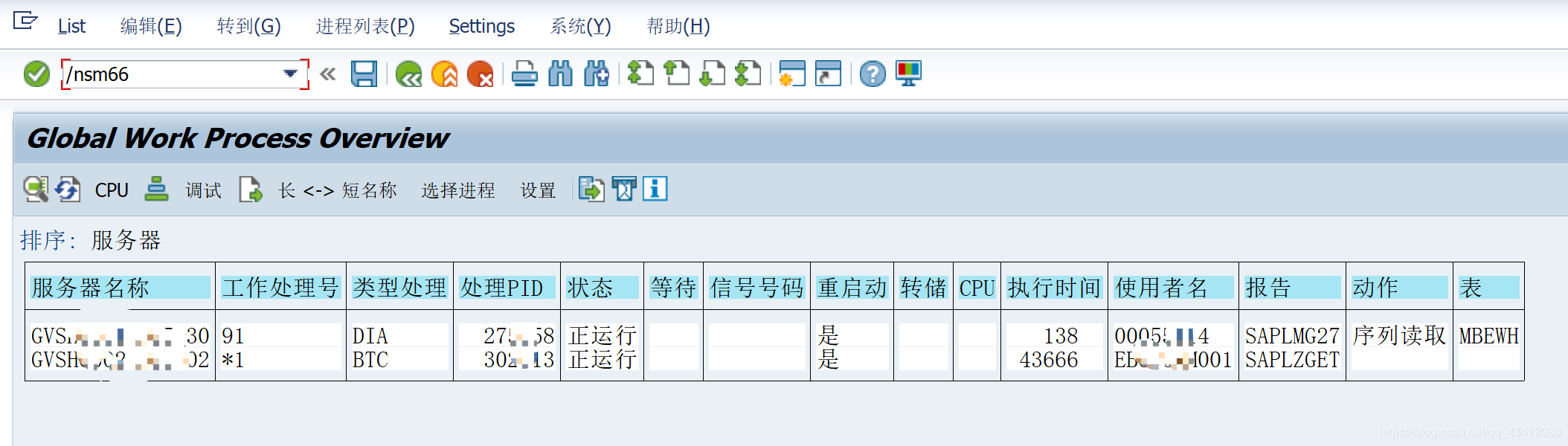Open the 进程列表(P) menu
This screenshot has height=446, width=1568.
365,27
